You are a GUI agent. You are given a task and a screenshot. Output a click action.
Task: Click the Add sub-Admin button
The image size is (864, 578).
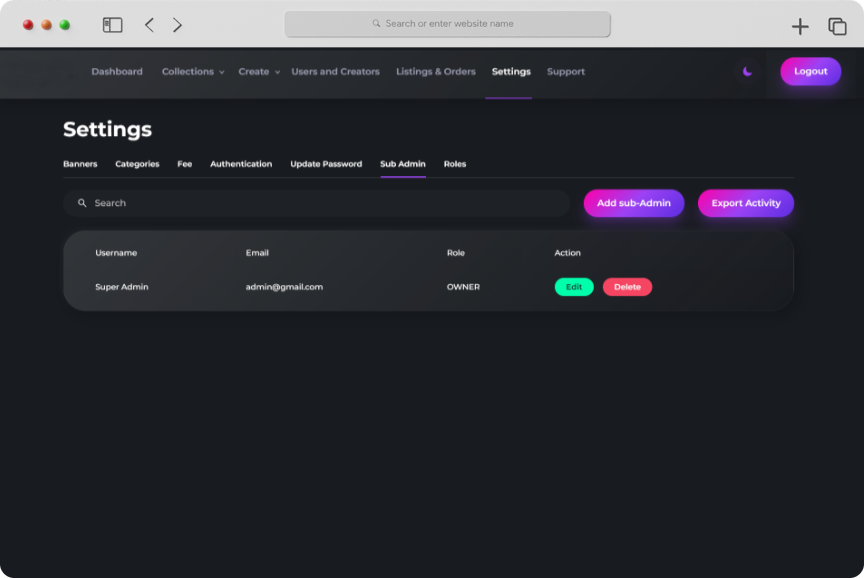(634, 203)
